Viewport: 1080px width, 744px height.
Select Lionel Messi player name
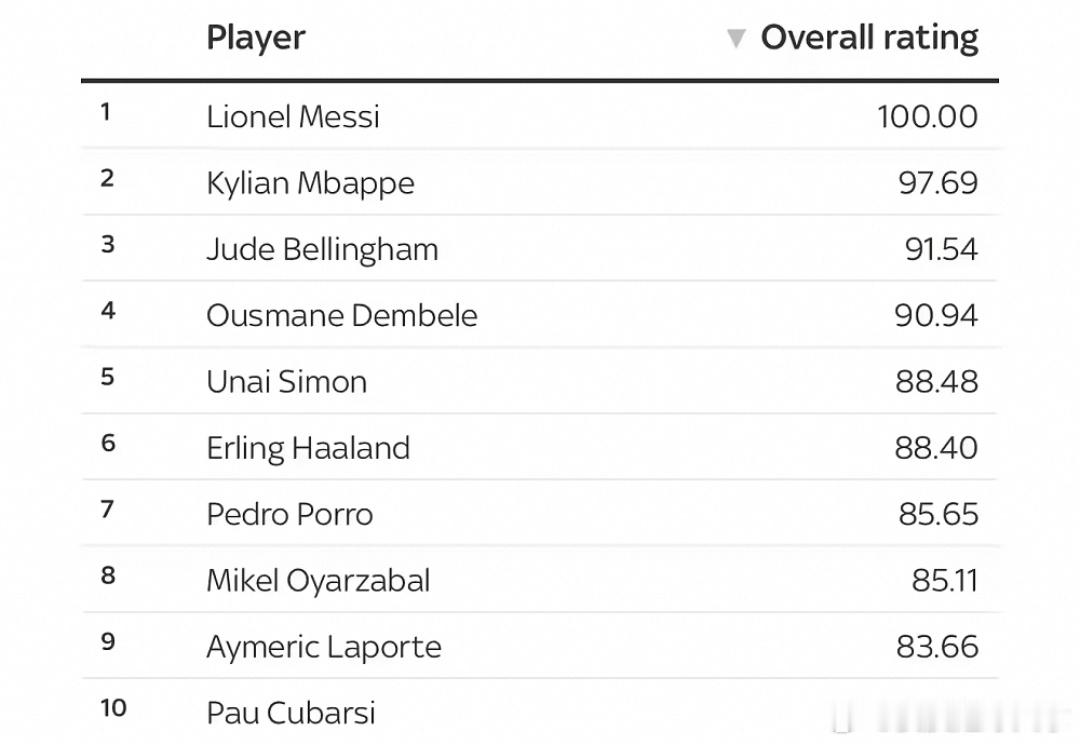click(293, 116)
